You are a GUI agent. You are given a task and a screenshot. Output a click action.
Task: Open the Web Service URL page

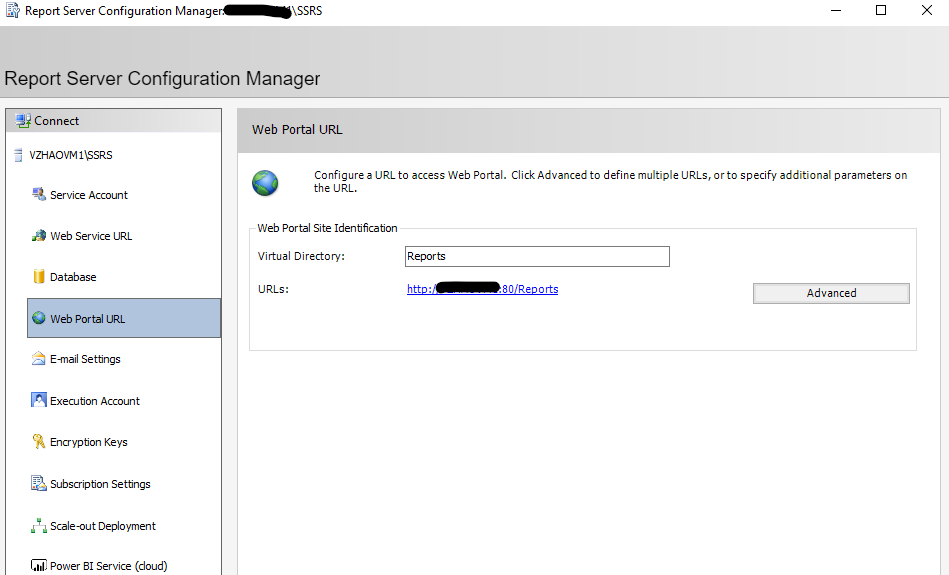[91, 236]
